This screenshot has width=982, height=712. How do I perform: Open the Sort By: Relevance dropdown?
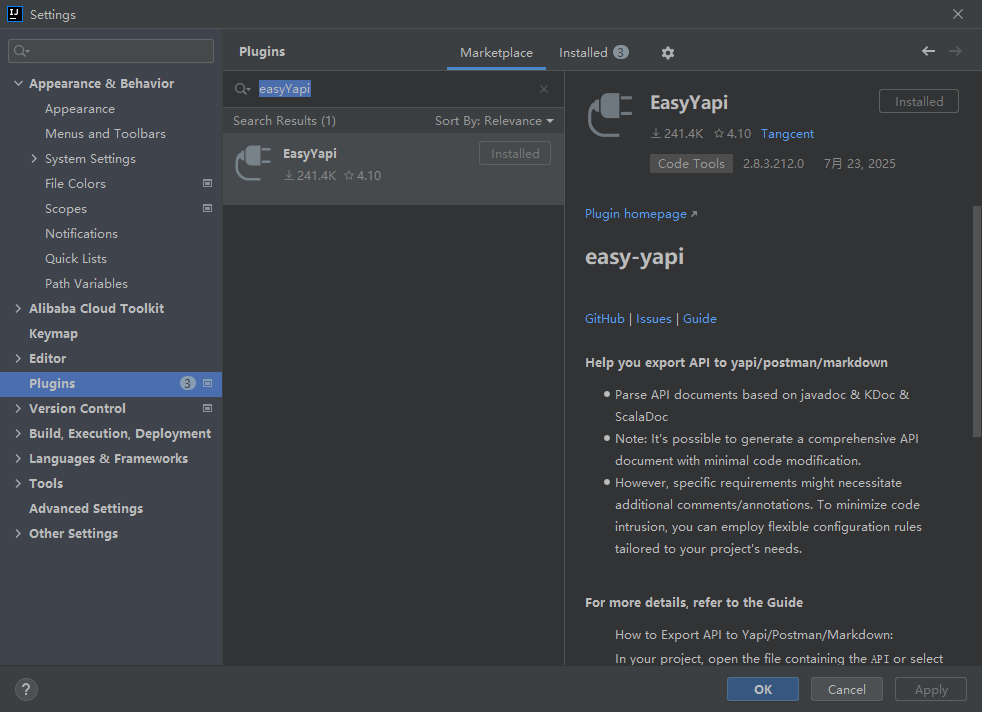click(494, 121)
